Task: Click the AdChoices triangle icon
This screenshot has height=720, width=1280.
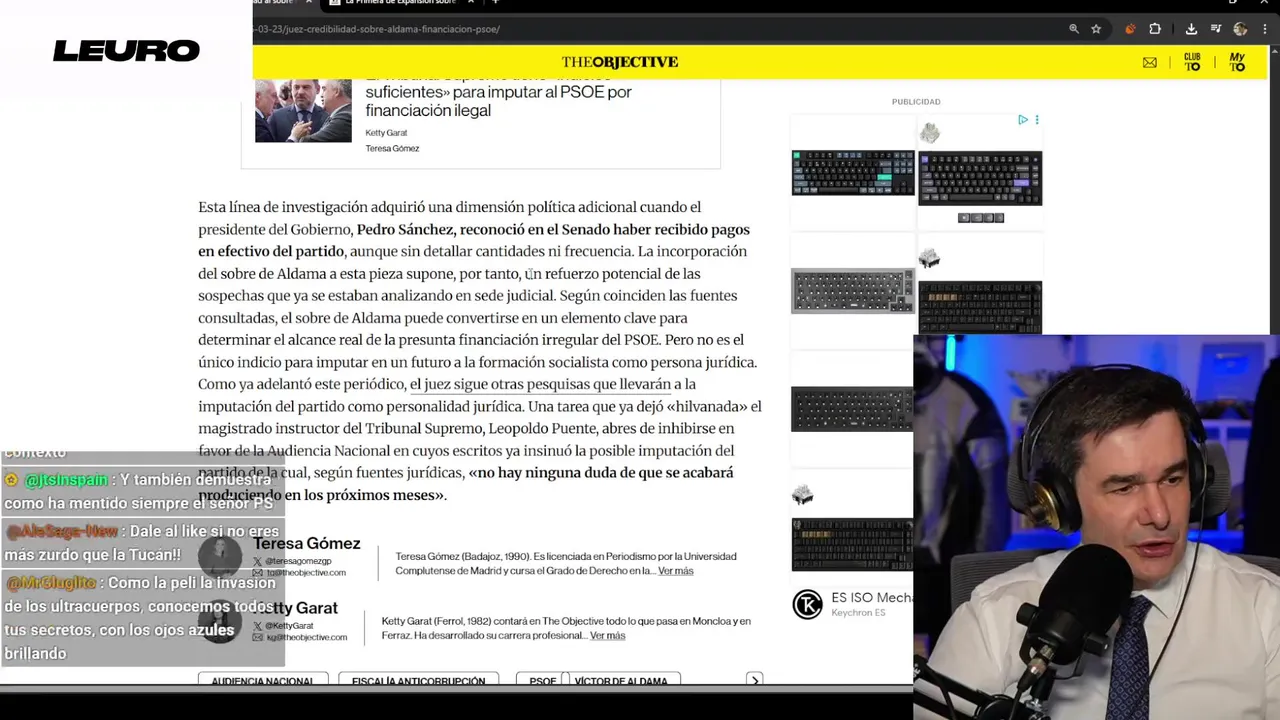Action: 1023,120
